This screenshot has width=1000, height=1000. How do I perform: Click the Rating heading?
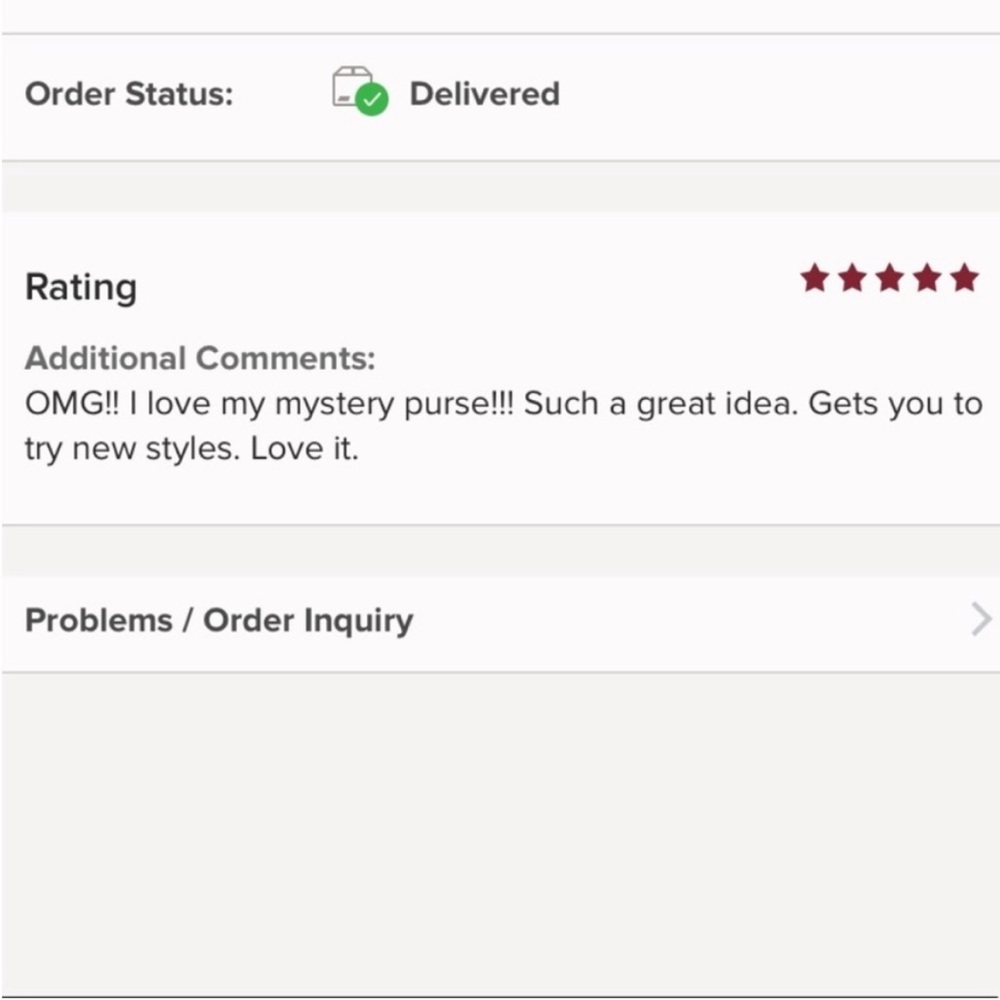(81, 287)
